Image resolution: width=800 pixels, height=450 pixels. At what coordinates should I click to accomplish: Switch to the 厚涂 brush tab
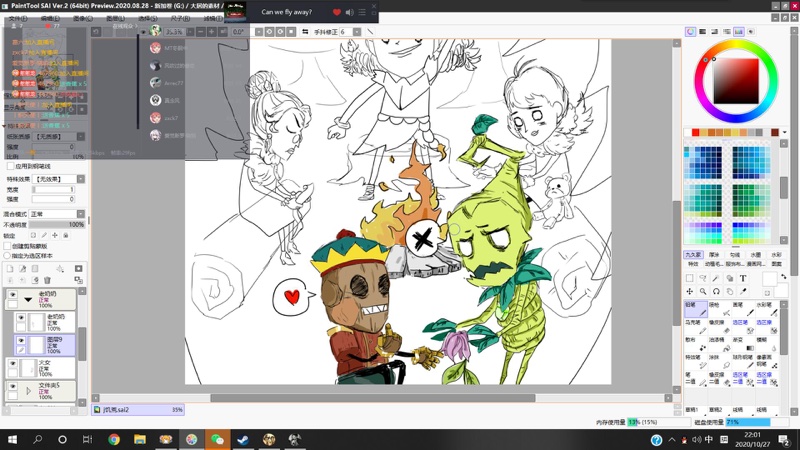pyautogui.click(x=714, y=254)
